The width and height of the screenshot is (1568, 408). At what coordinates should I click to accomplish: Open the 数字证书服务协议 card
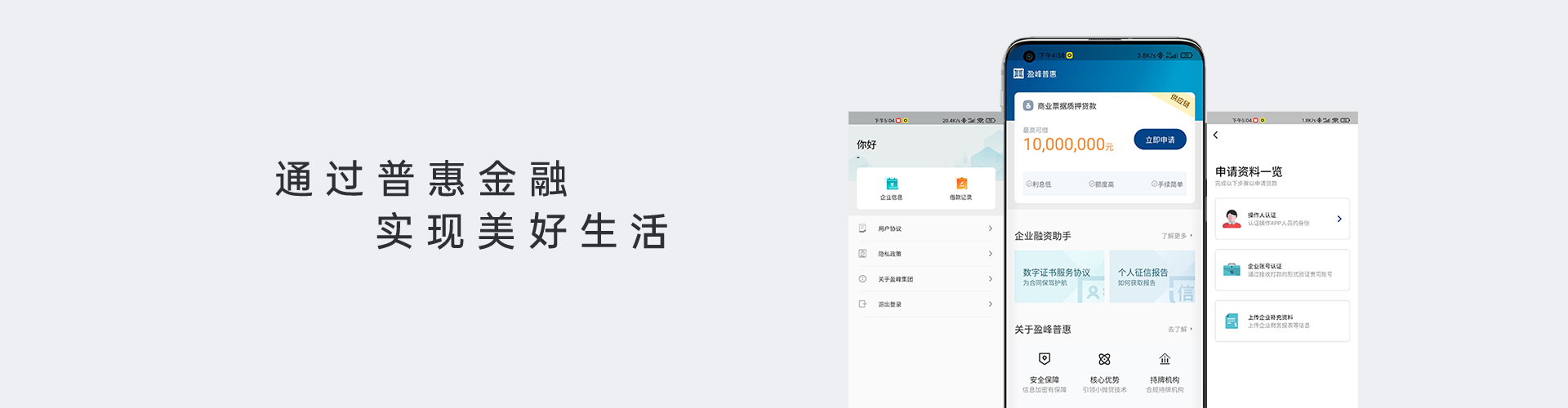coord(1058,277)
